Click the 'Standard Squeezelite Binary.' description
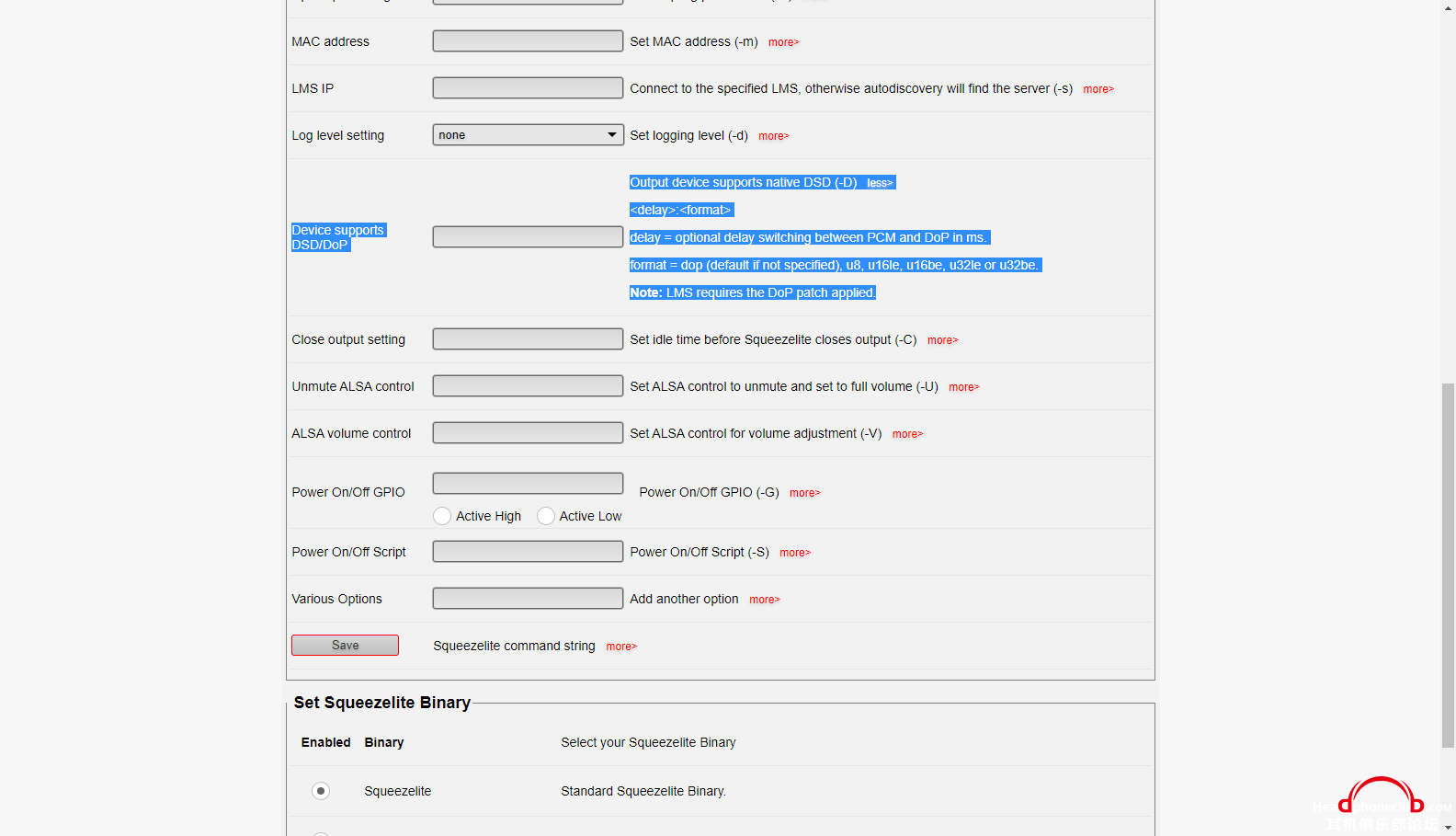The image size is (1456, 836). tap(643, 791)
